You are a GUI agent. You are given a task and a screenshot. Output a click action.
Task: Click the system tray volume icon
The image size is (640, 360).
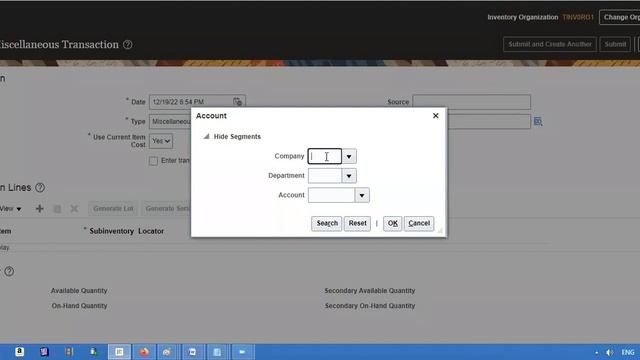click(609, 352)
